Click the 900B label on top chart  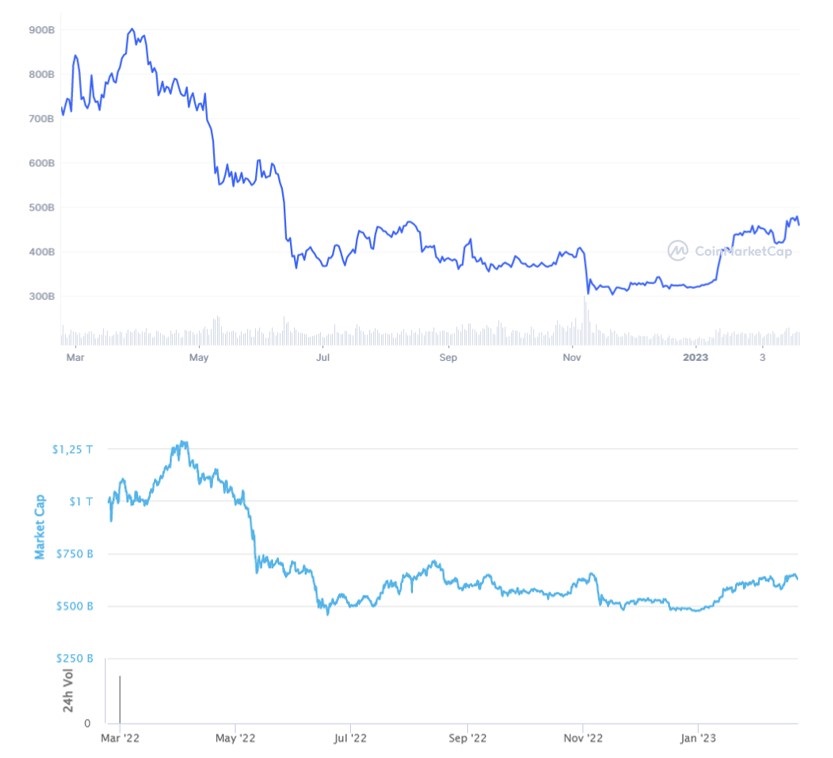click(42, 31)
